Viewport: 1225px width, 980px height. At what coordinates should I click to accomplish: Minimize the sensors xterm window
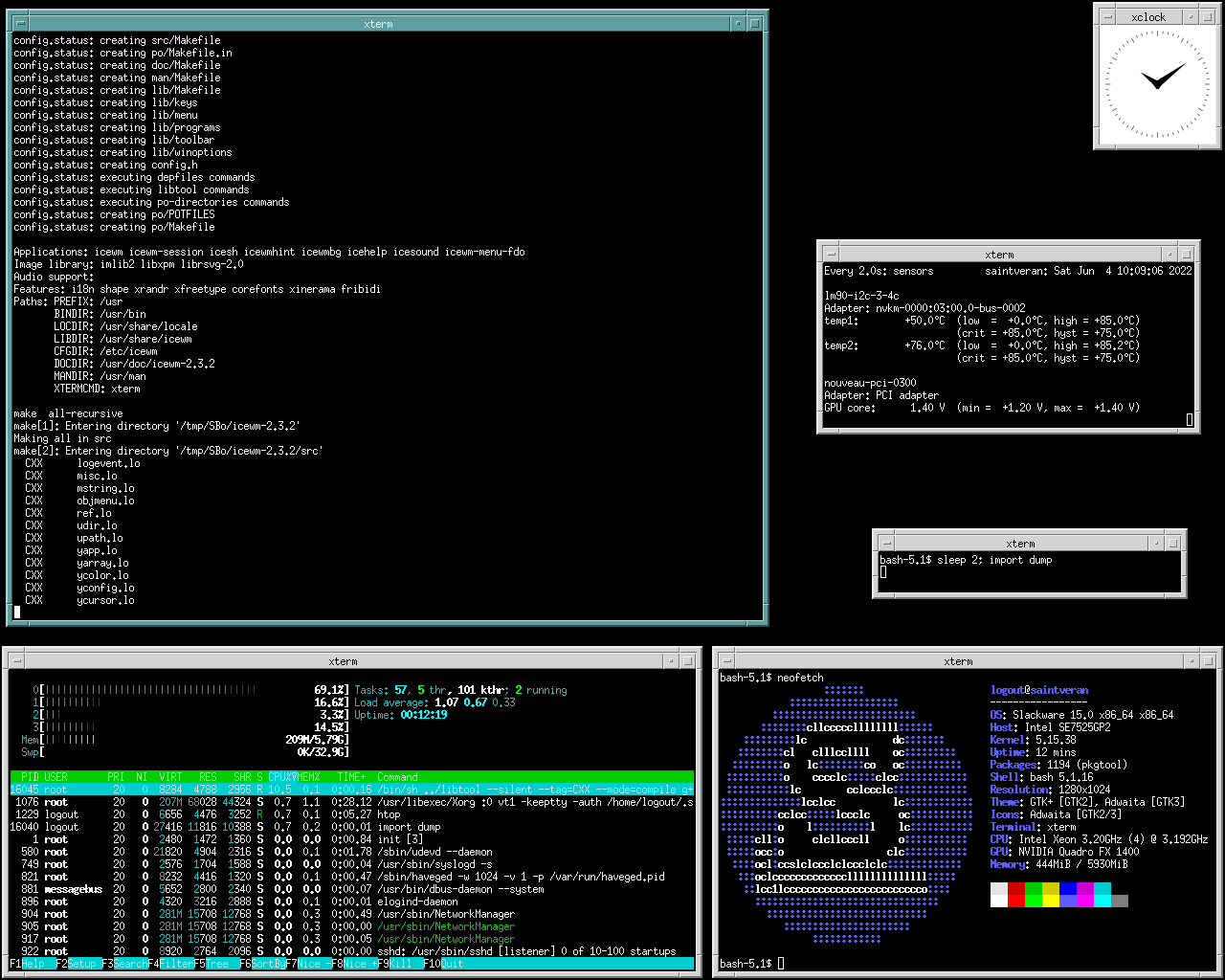1169,254
